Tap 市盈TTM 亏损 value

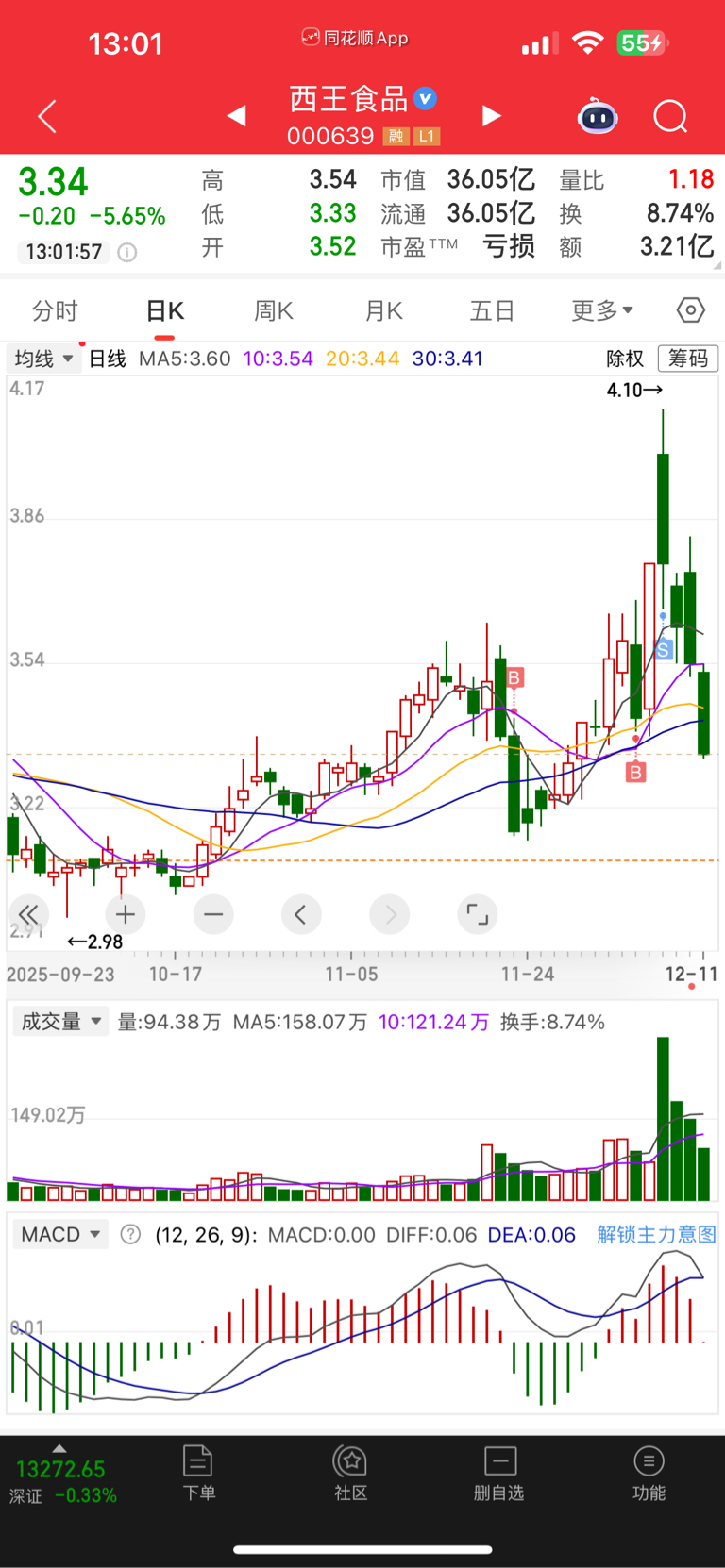coord(509,247)
